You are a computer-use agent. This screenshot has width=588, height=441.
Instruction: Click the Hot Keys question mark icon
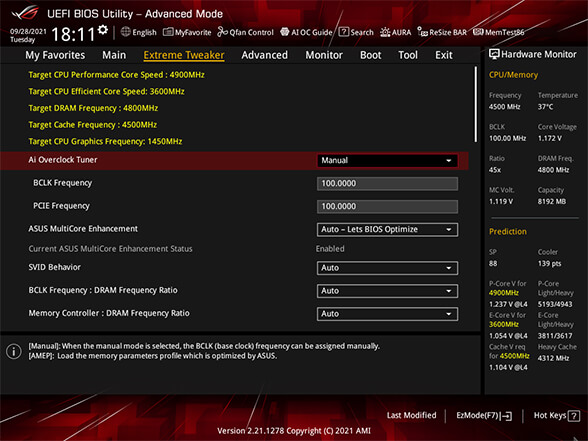[573, 416]
